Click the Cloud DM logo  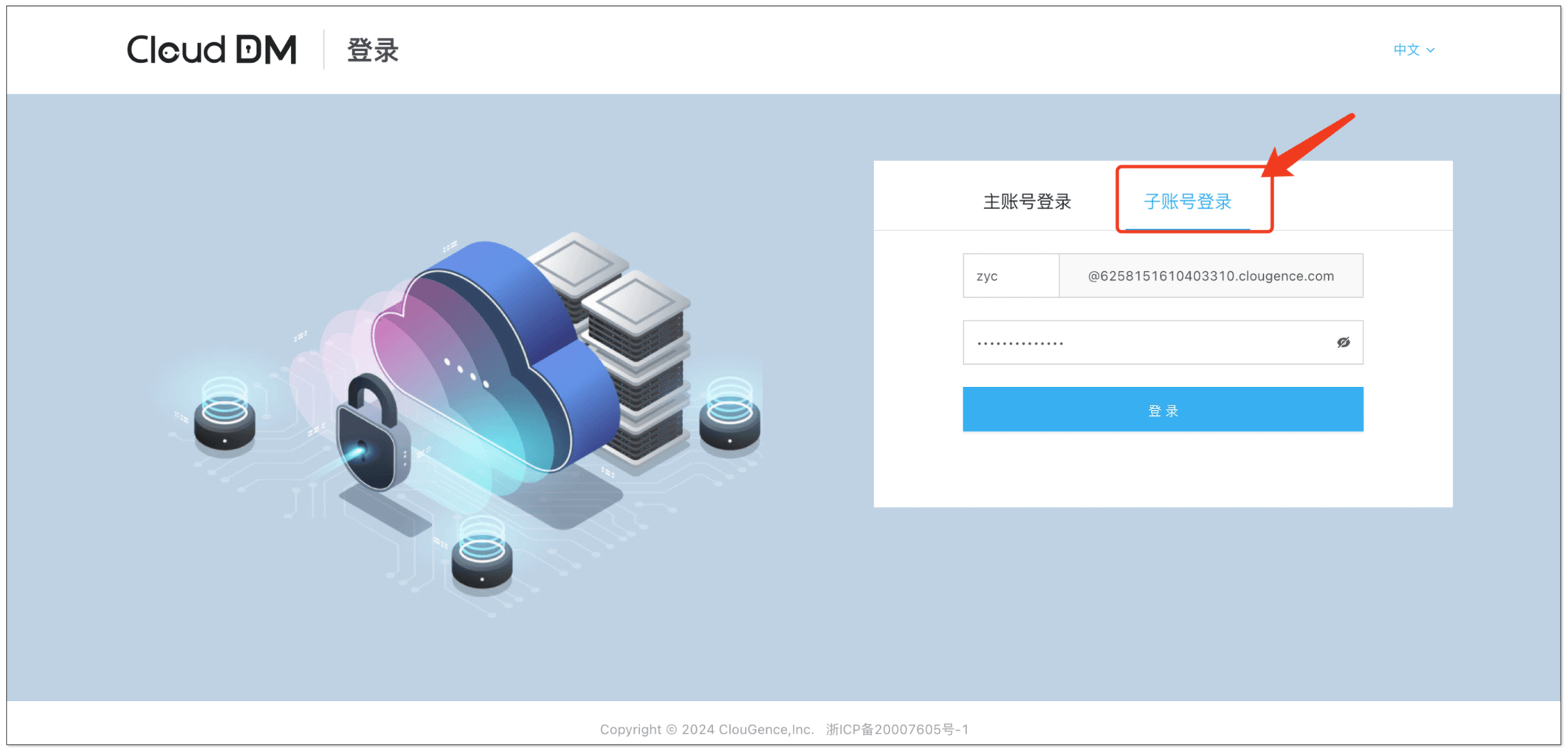pos(212,50)
